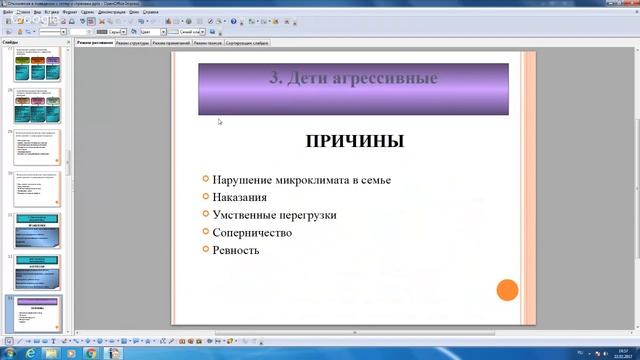Open the fill color 'Синий' dropdown

point(202,32)
